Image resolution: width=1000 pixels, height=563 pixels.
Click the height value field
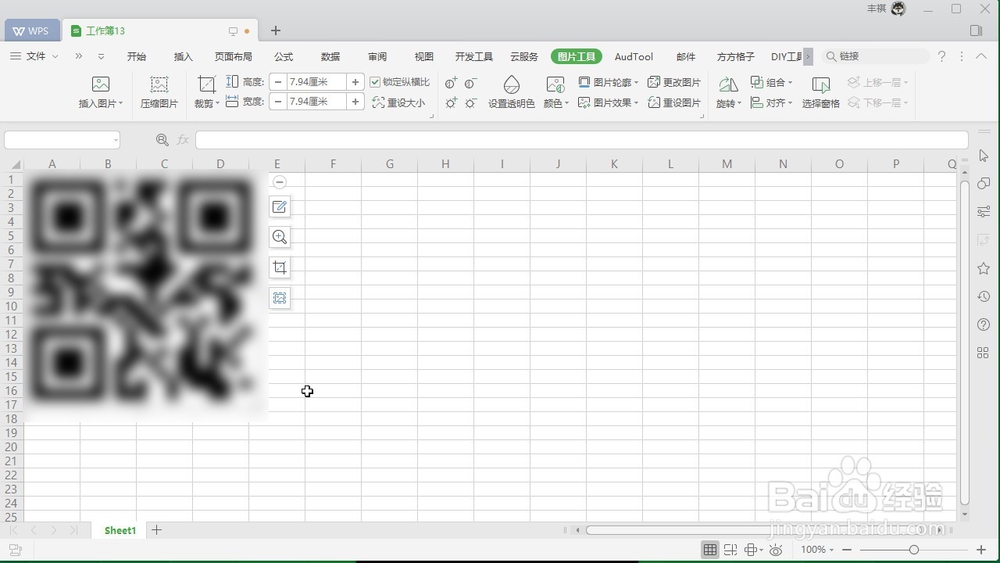tap(316, 82)
